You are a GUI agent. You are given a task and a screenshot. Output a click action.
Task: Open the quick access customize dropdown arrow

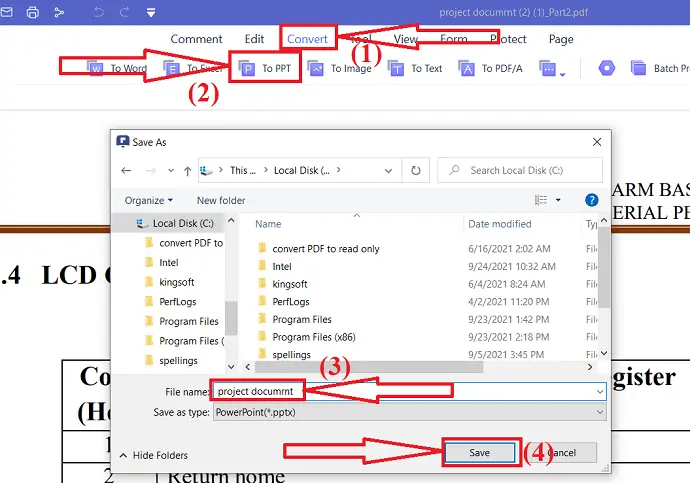pyautogui.click(x=151, y=13)
